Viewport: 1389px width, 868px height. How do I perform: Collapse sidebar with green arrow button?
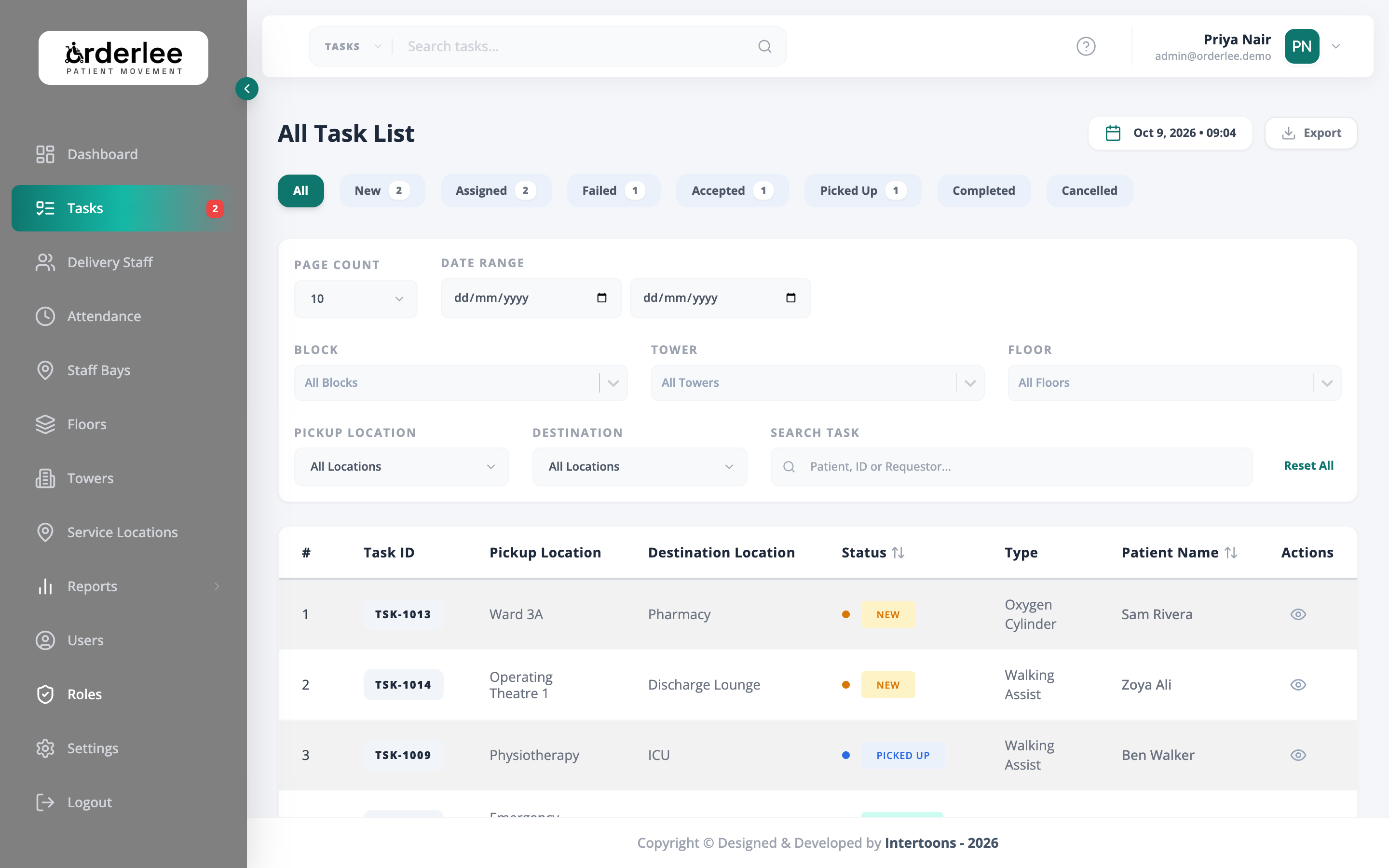(247, 88)
